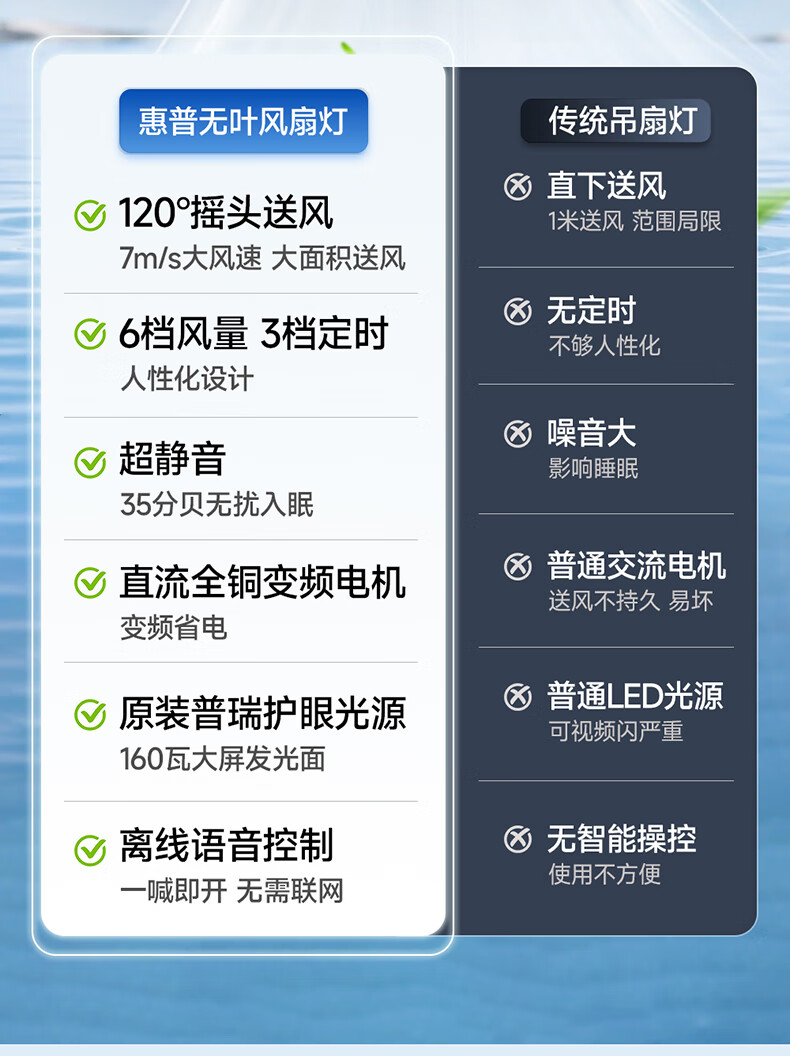Click the 送风不持久 易坏 description
The image size is (790, 1056).
click(x=631, y=601)
